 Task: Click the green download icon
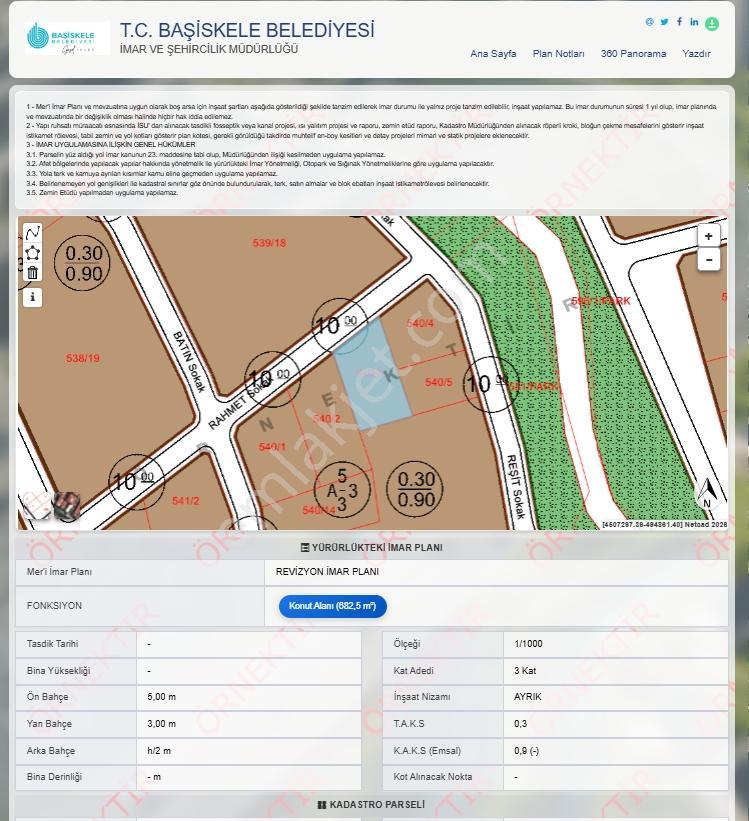pos(712,24)
